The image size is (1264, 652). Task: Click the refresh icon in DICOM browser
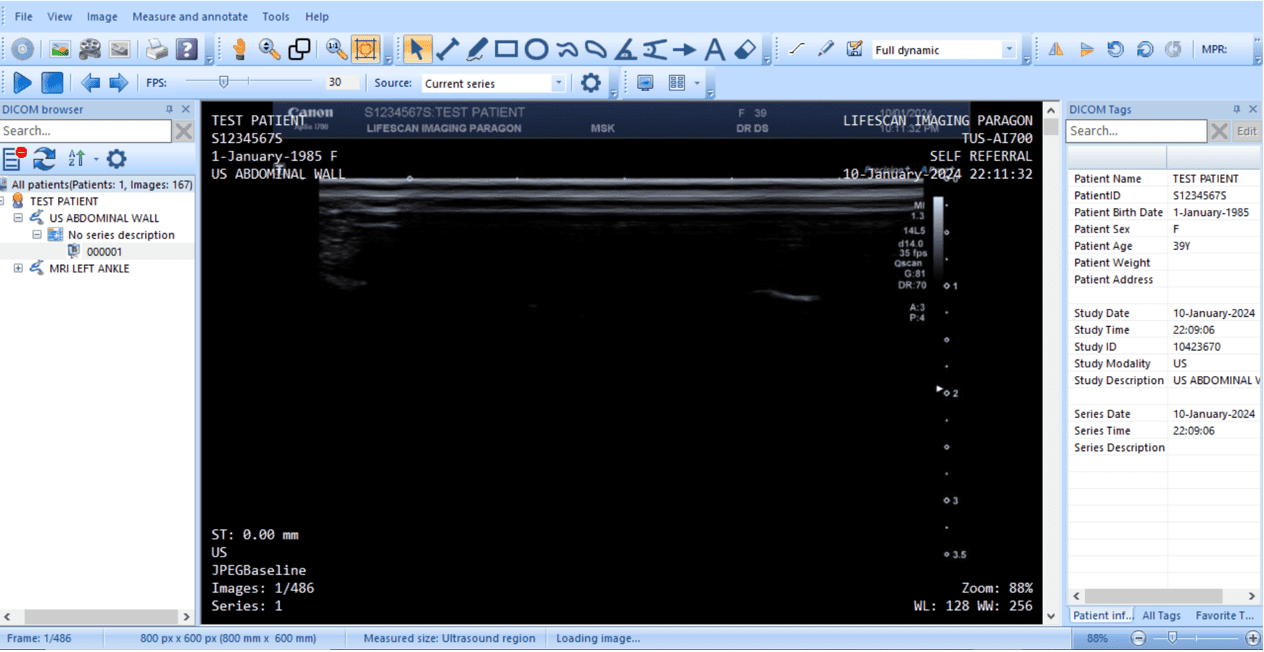coord(44,158)
